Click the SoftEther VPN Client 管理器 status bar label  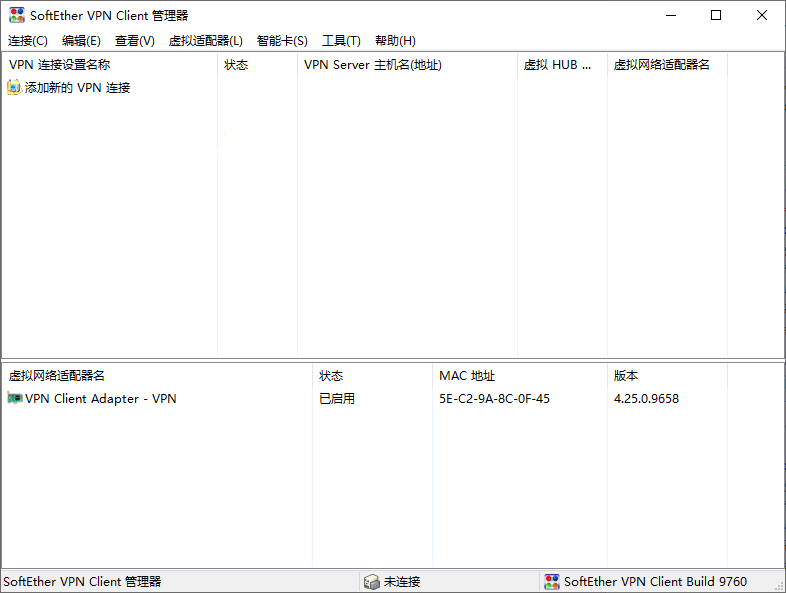(x=82, y=581)
